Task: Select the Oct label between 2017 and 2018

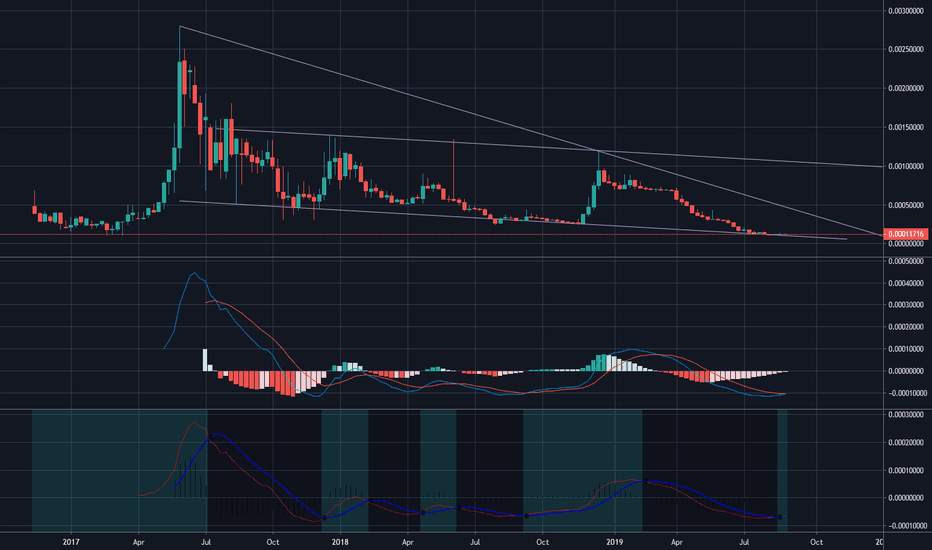Action: click(272, 542)
